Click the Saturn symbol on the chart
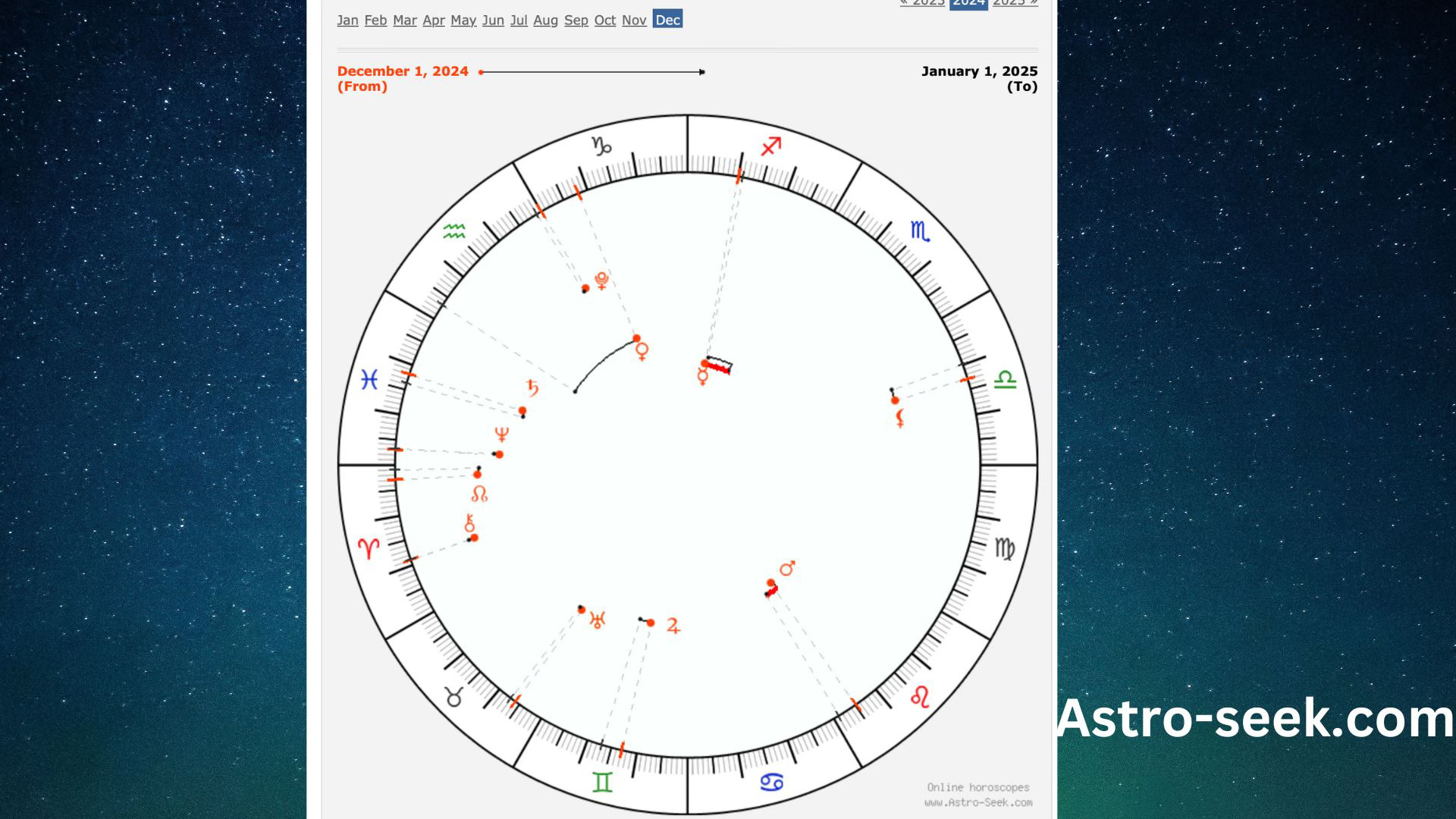The height and width of the screenshot is (819, 1456). [x=533, y=387]
